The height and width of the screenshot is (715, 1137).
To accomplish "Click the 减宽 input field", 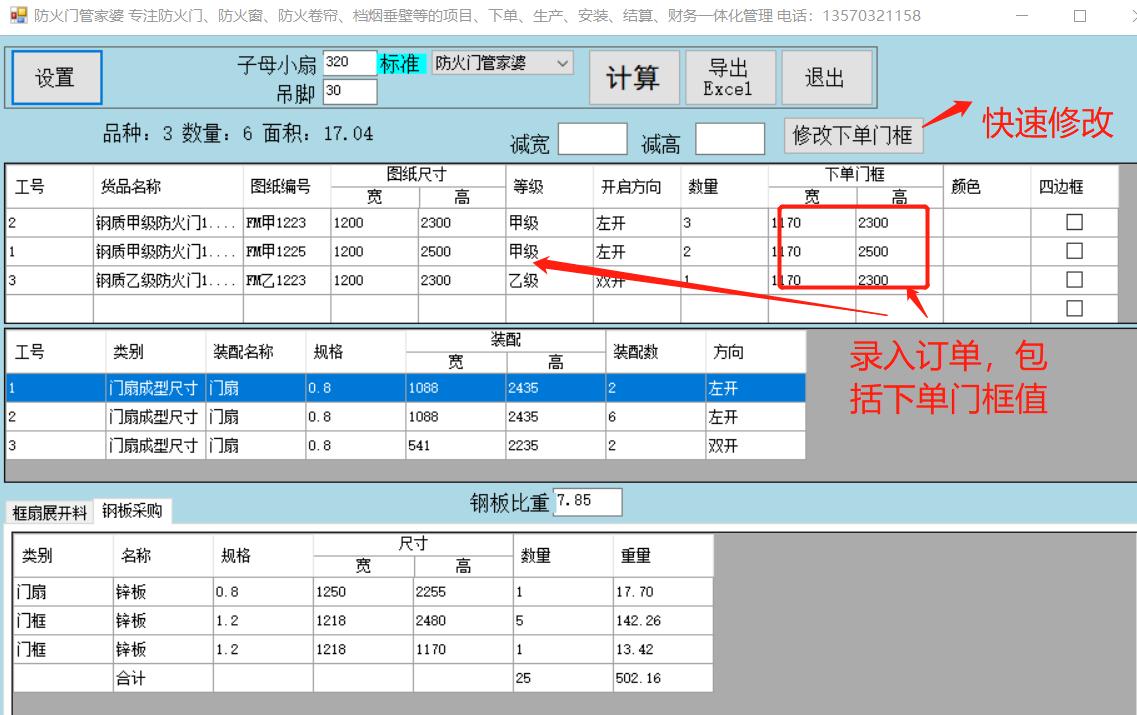I will tap(594, 138).
